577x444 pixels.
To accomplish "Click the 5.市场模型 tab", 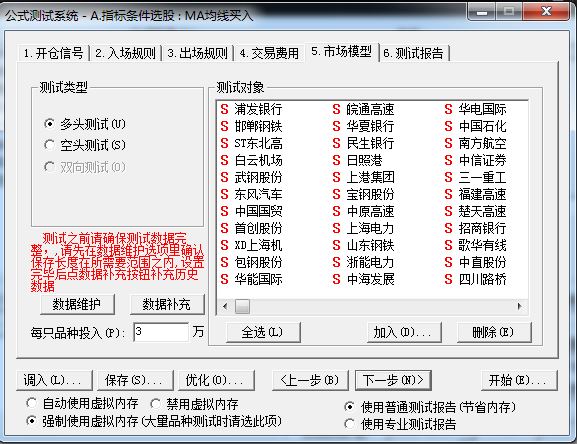I will click(341, 51).
